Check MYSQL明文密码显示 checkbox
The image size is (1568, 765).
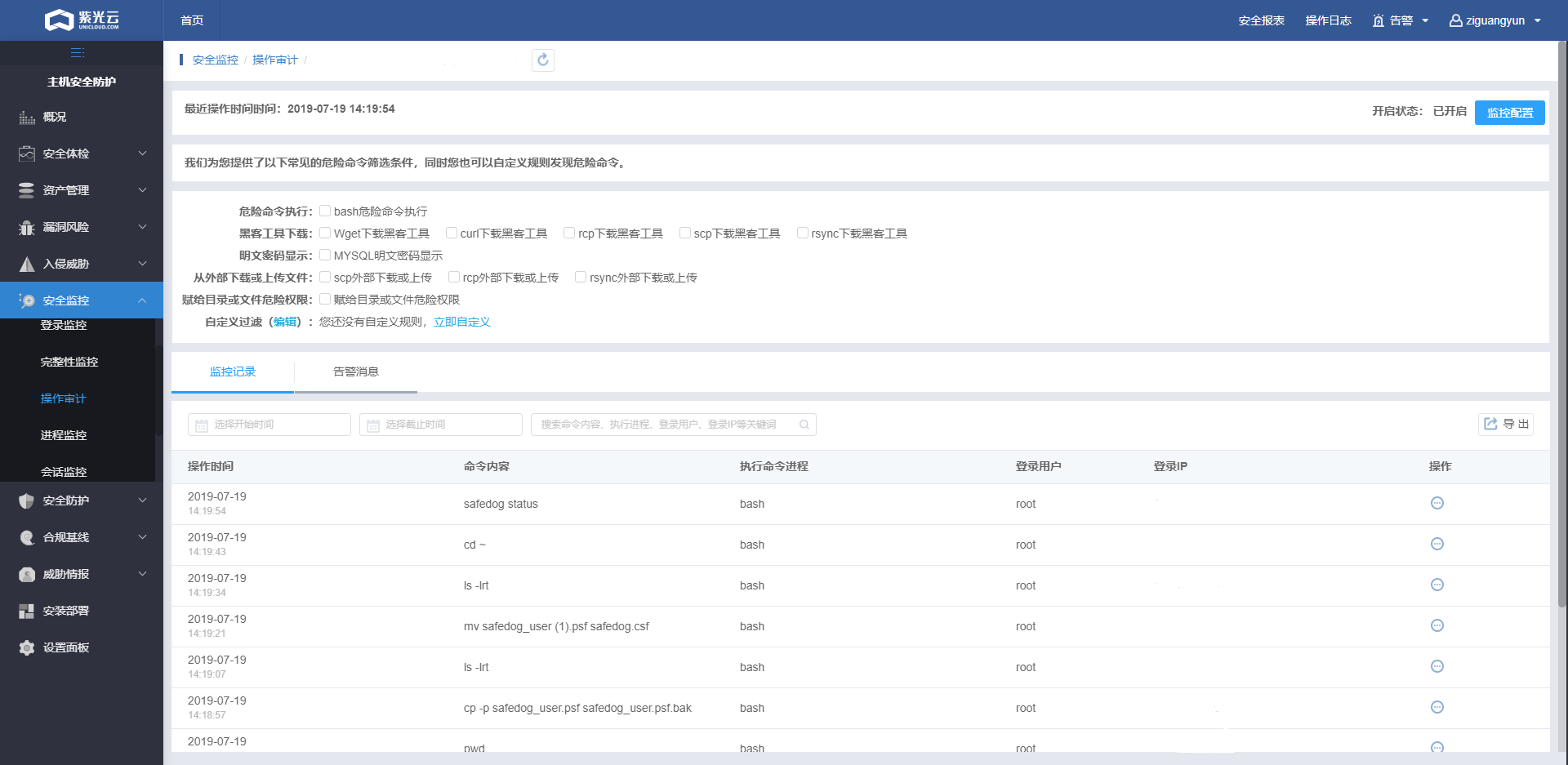click(x=325, y=255)
